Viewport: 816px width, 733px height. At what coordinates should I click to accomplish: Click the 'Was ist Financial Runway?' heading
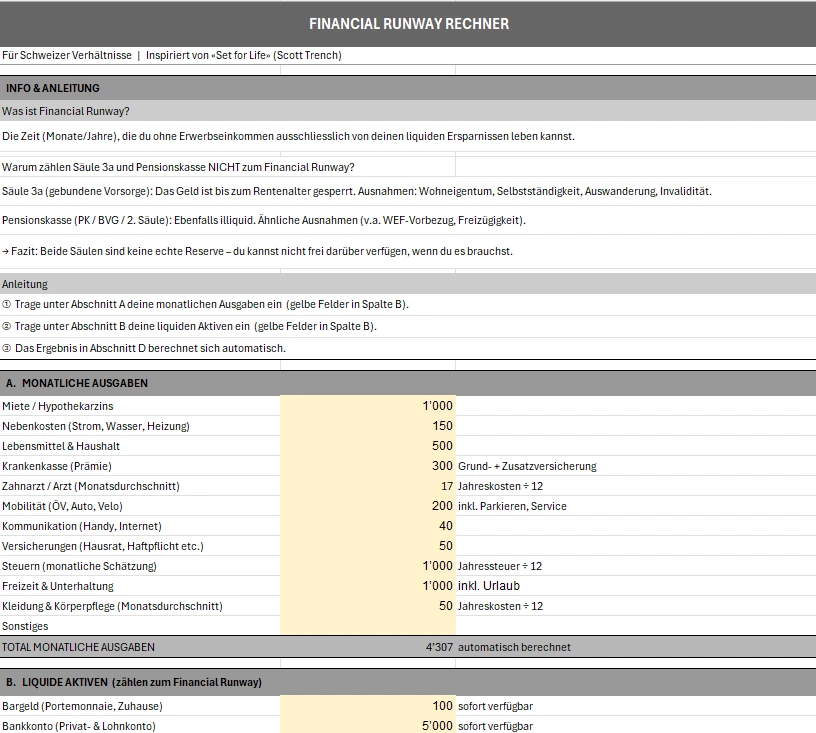[66, 111]
